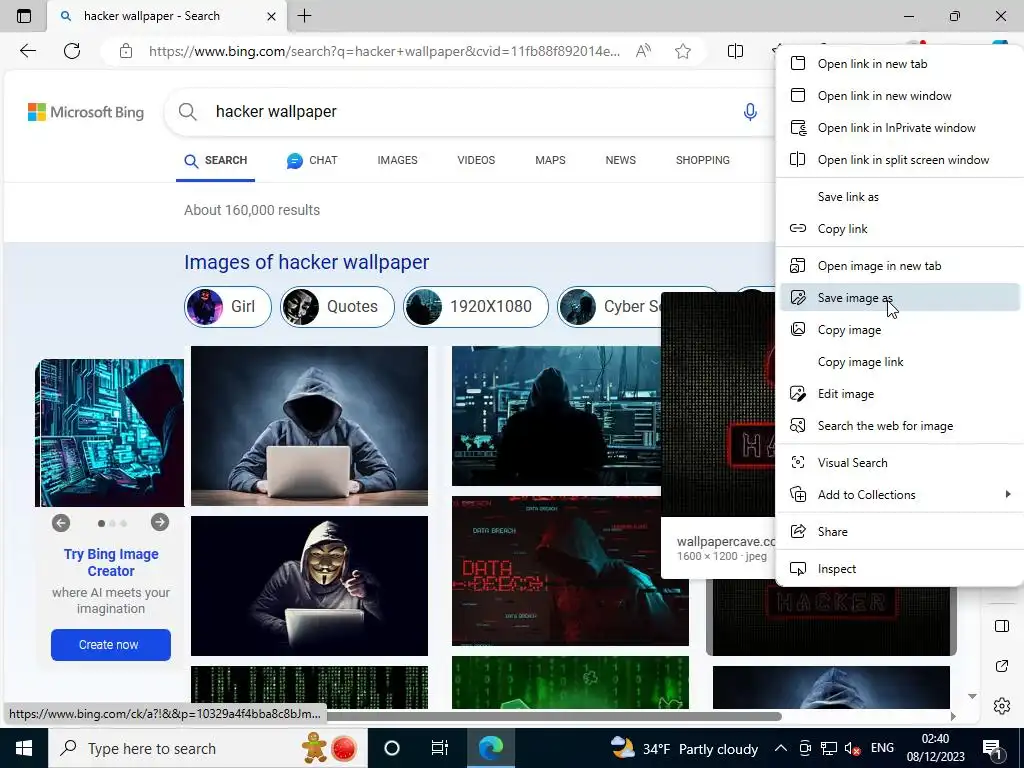This screenshot has height=768, width=1024.
Task: Toggle split screen icon in toolbar
Action: (735, 51)
